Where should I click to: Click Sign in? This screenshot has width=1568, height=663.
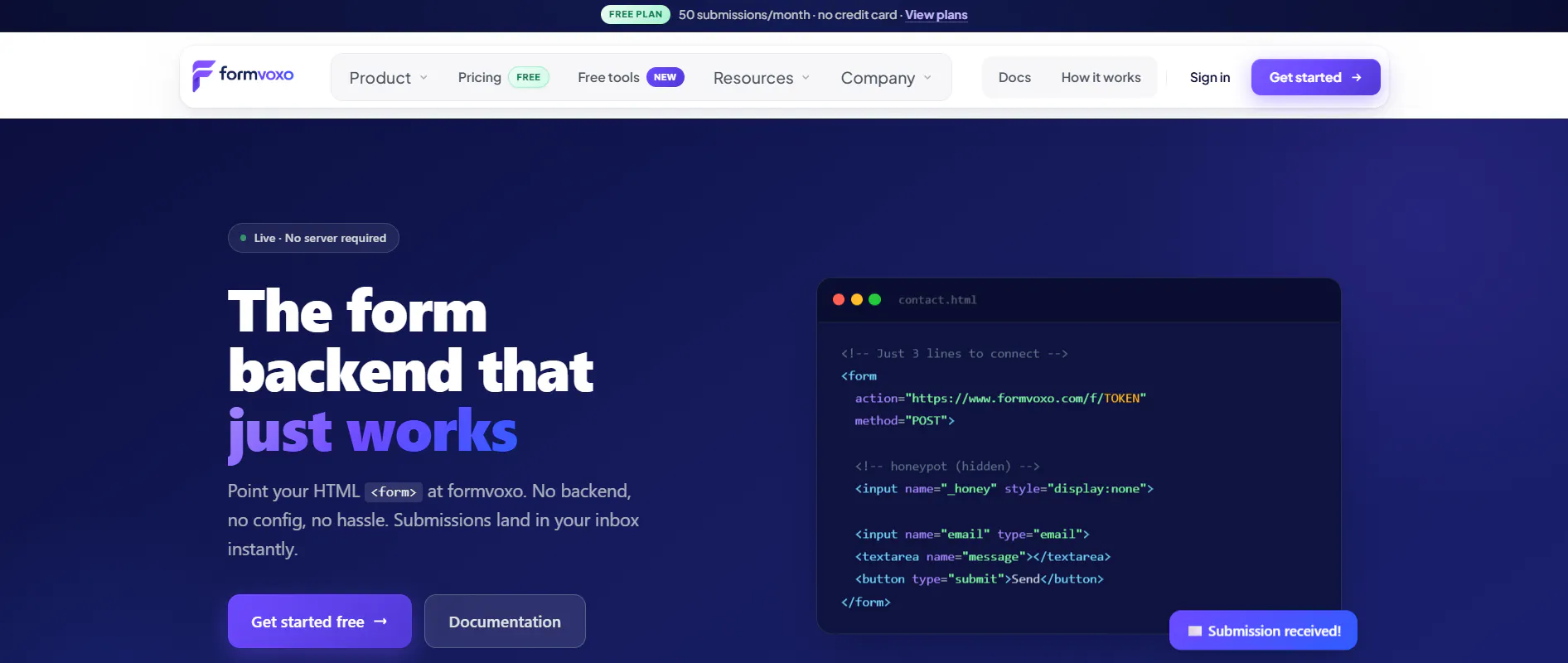click(x=1209, y=77)
